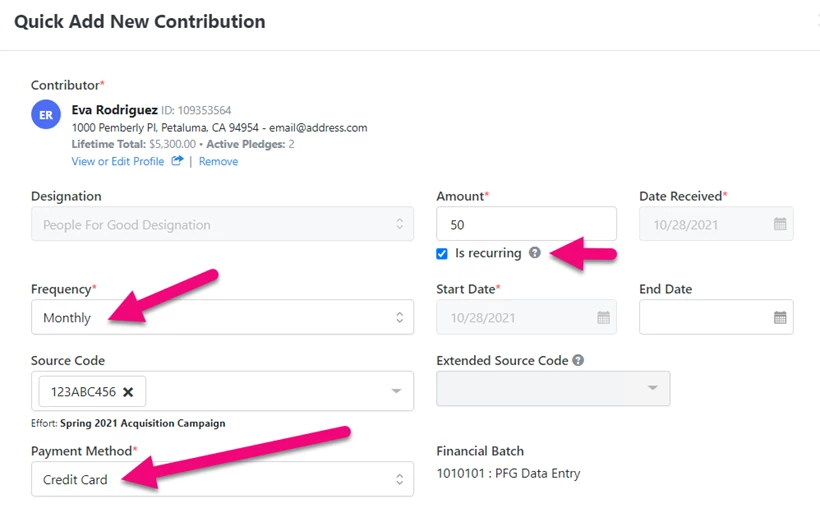Click the Is recurring label text
Image resolution: width=820 pixels, height=513 pixels.
click(488, 253)
